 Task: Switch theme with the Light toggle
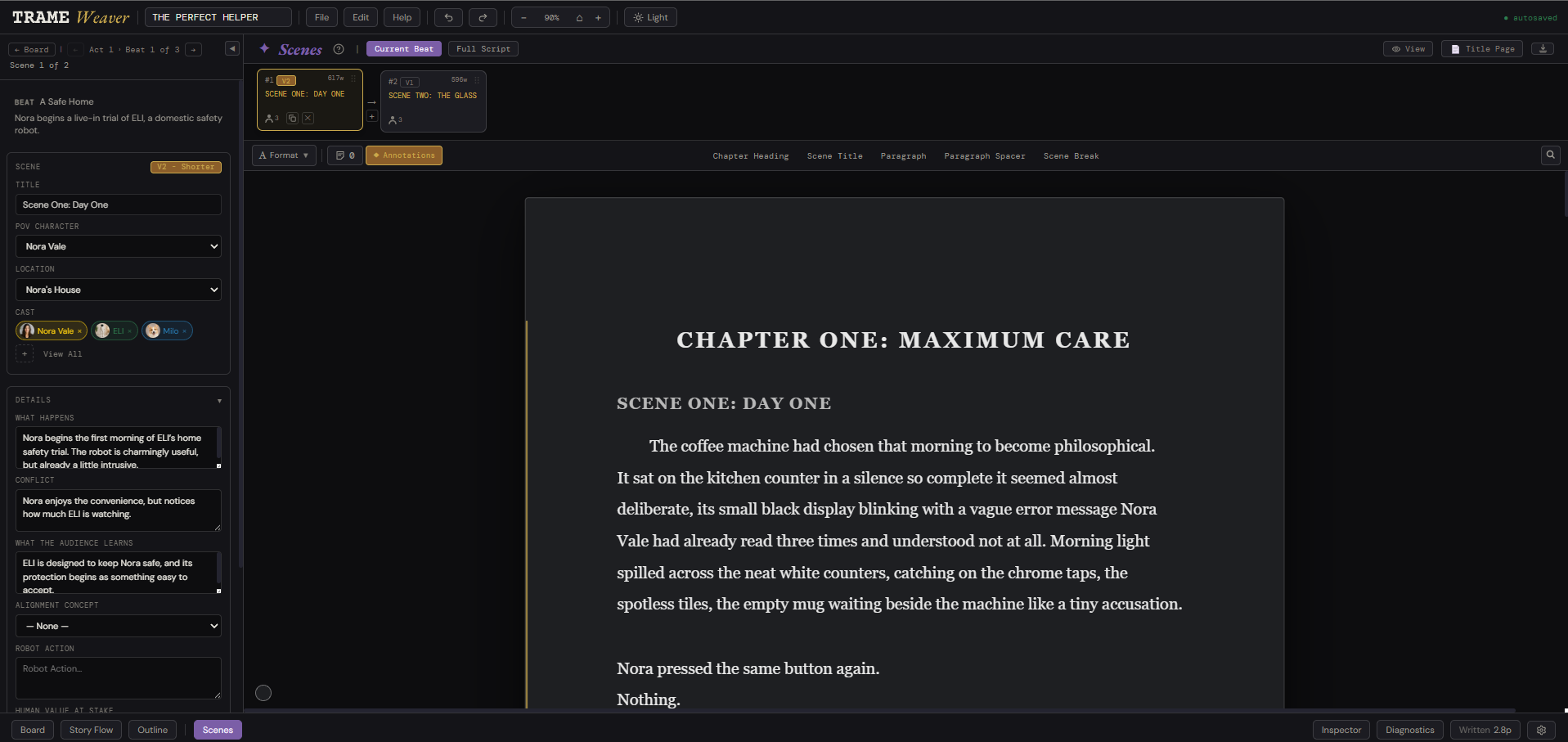(x=650, y=17)
